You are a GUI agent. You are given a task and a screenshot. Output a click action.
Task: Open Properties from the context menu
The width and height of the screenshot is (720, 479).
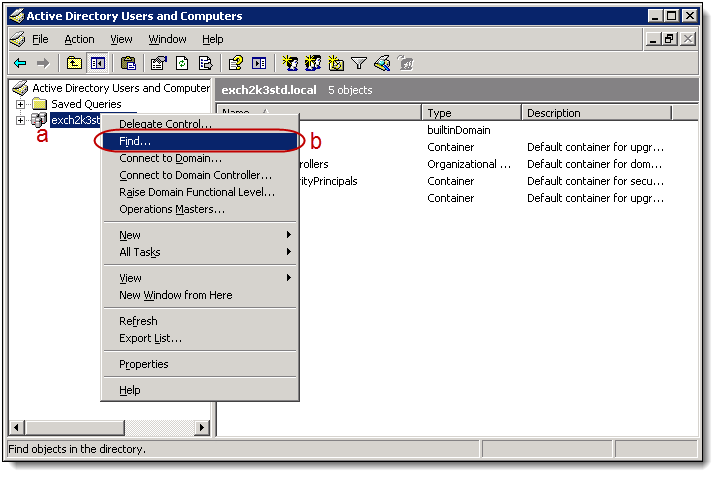coord(200,364)
